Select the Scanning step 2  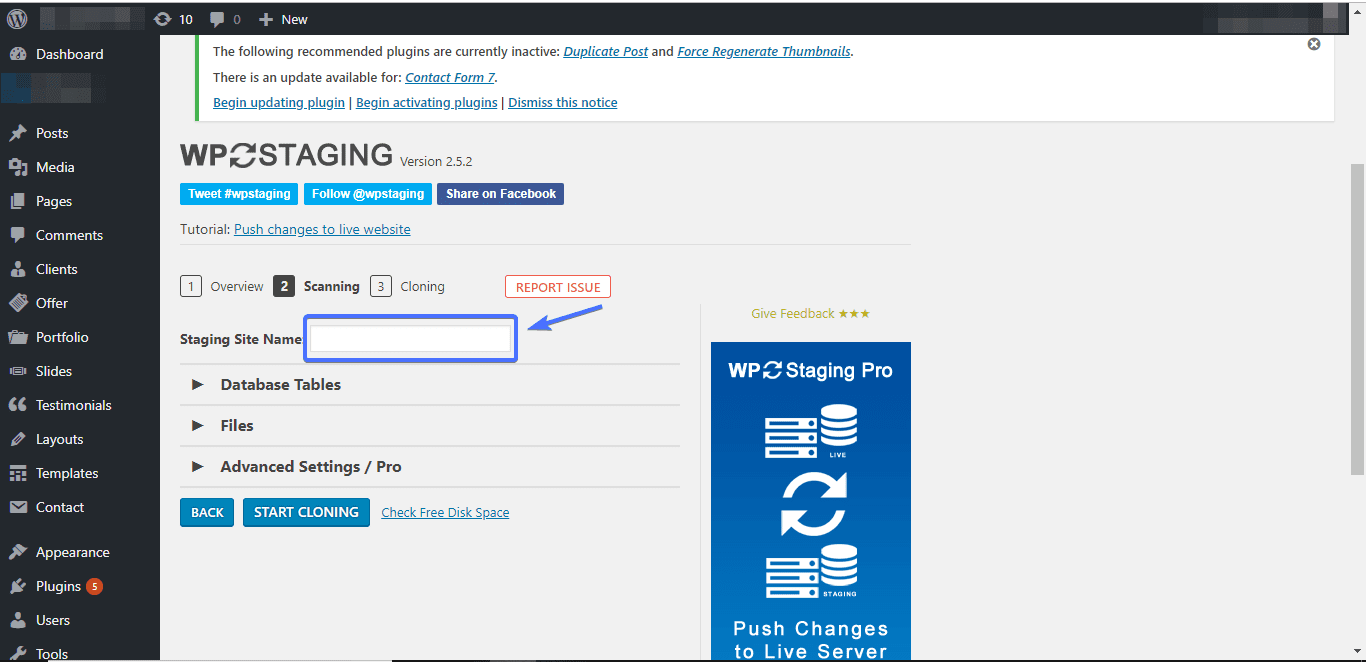point(316,286)
